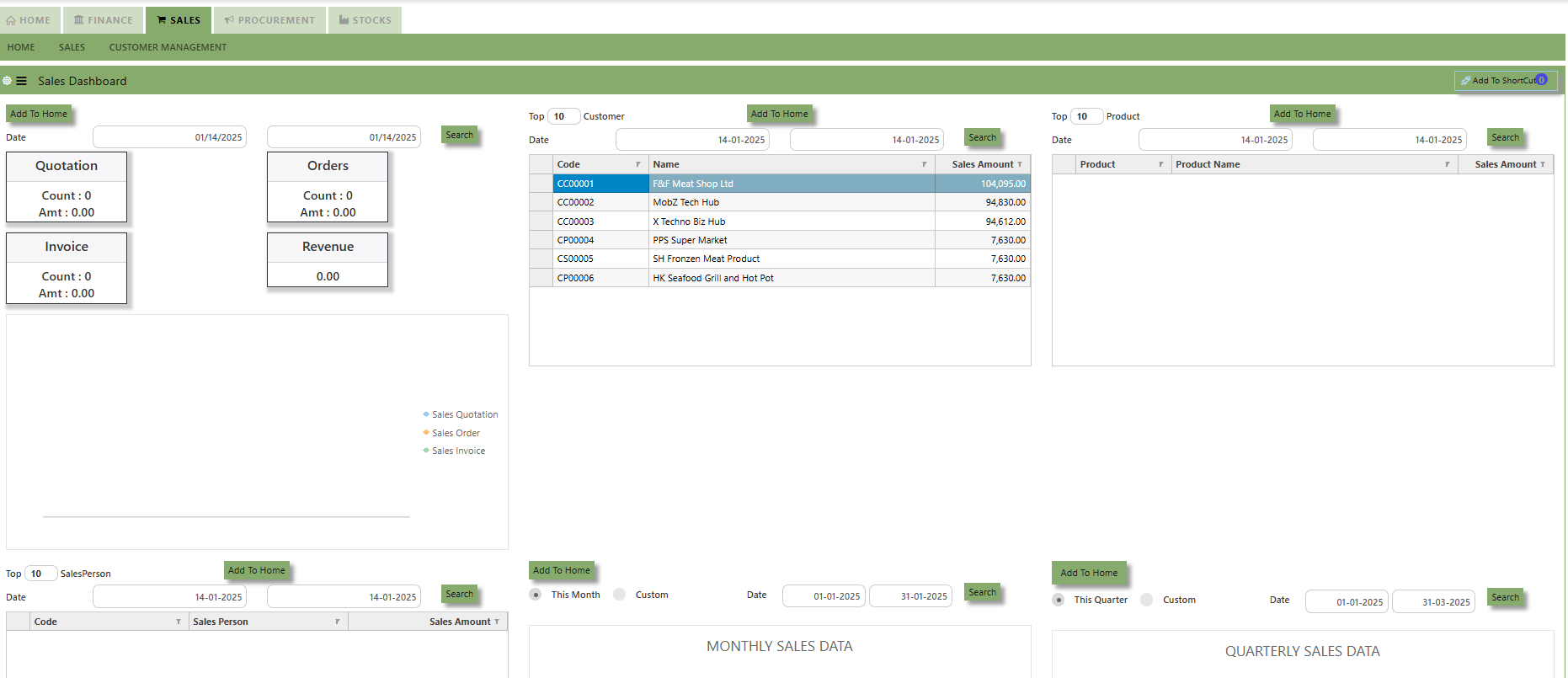Click the Top count field for Customer
1568x678 pixels.
tap(563, 116)
